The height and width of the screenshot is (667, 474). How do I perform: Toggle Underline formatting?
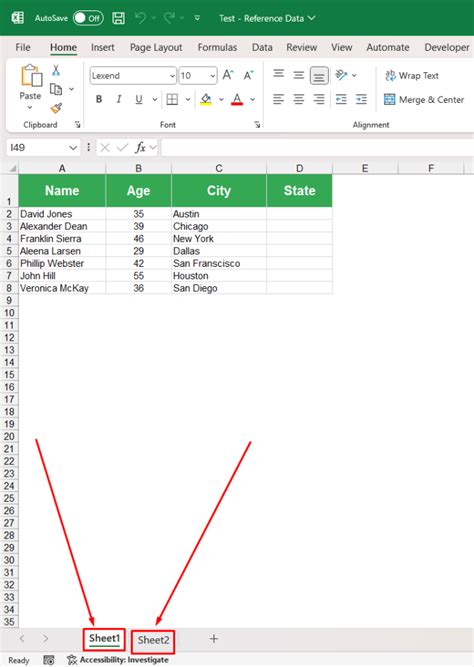tap(139, 100)
